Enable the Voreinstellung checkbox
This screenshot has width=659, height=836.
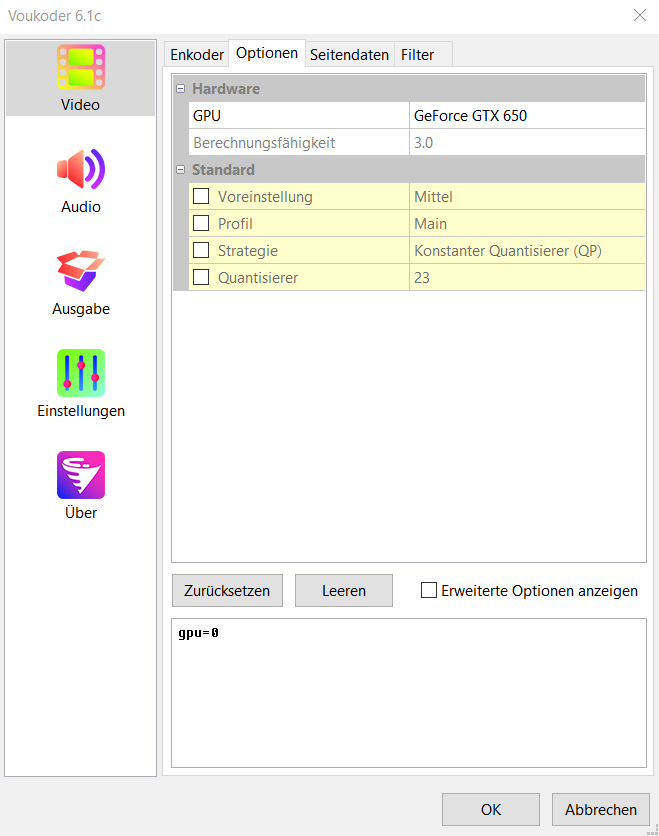tap(201, 197)
